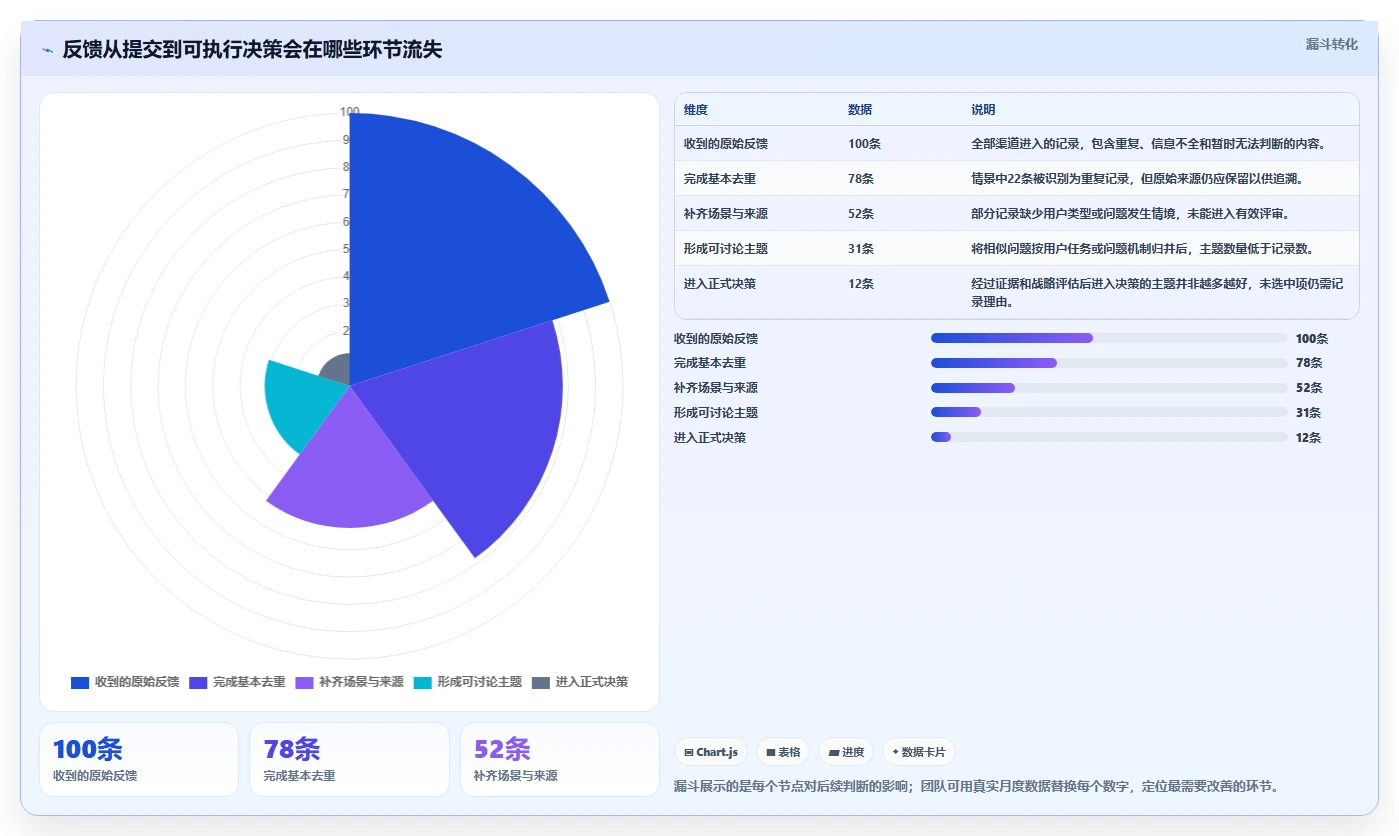Click the 收到的原始反馈 label in the progress list

coord(716,338)
